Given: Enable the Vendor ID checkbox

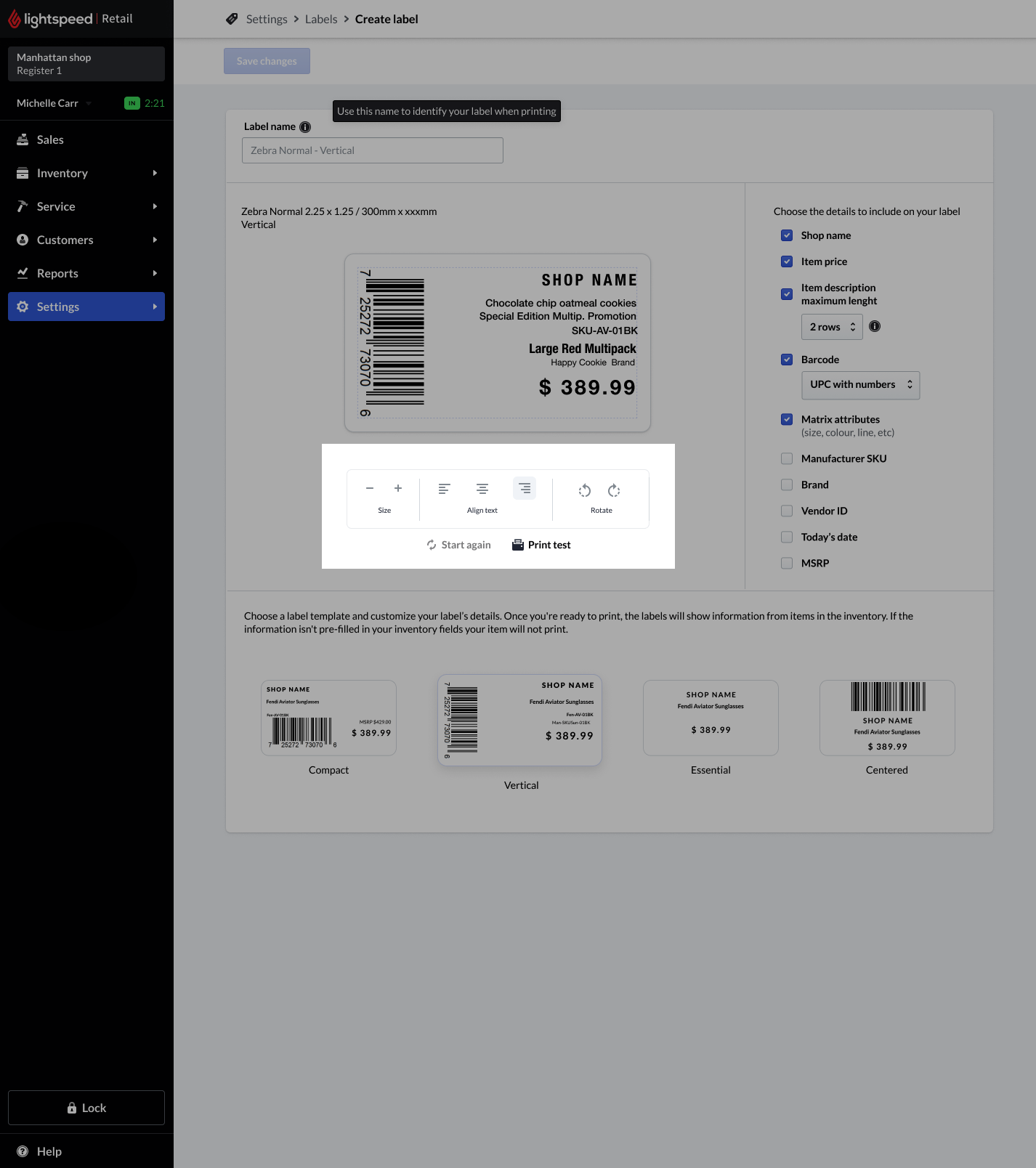Looking at the screenshot, I should click(x=787, y=511).
